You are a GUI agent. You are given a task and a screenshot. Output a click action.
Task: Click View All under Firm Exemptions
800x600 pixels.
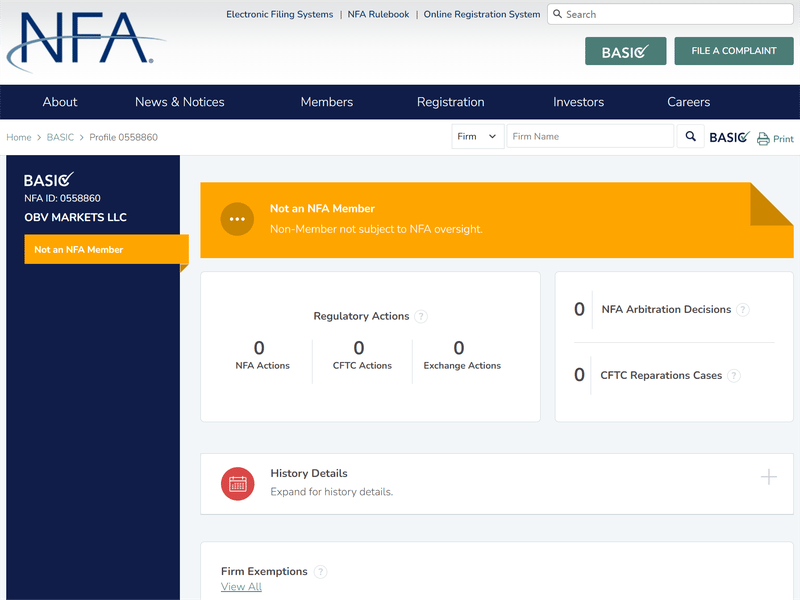pyautogui.click(x=241, y=587)
